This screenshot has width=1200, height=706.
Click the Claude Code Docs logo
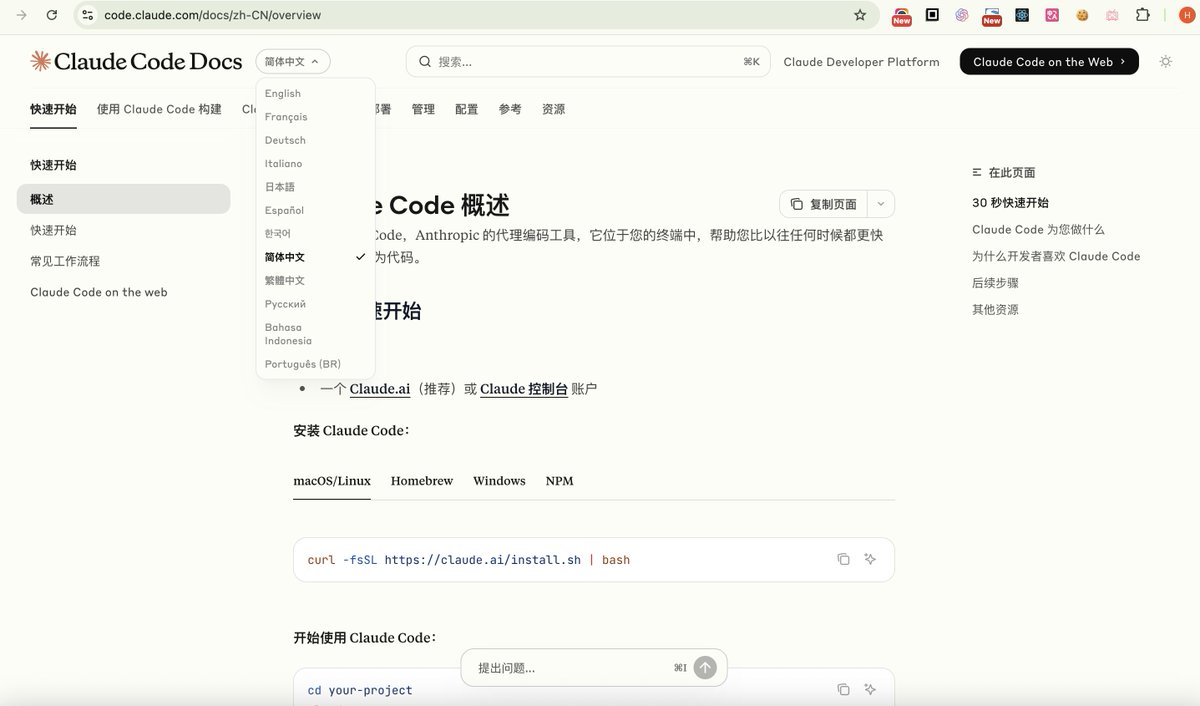coord(136,61)
